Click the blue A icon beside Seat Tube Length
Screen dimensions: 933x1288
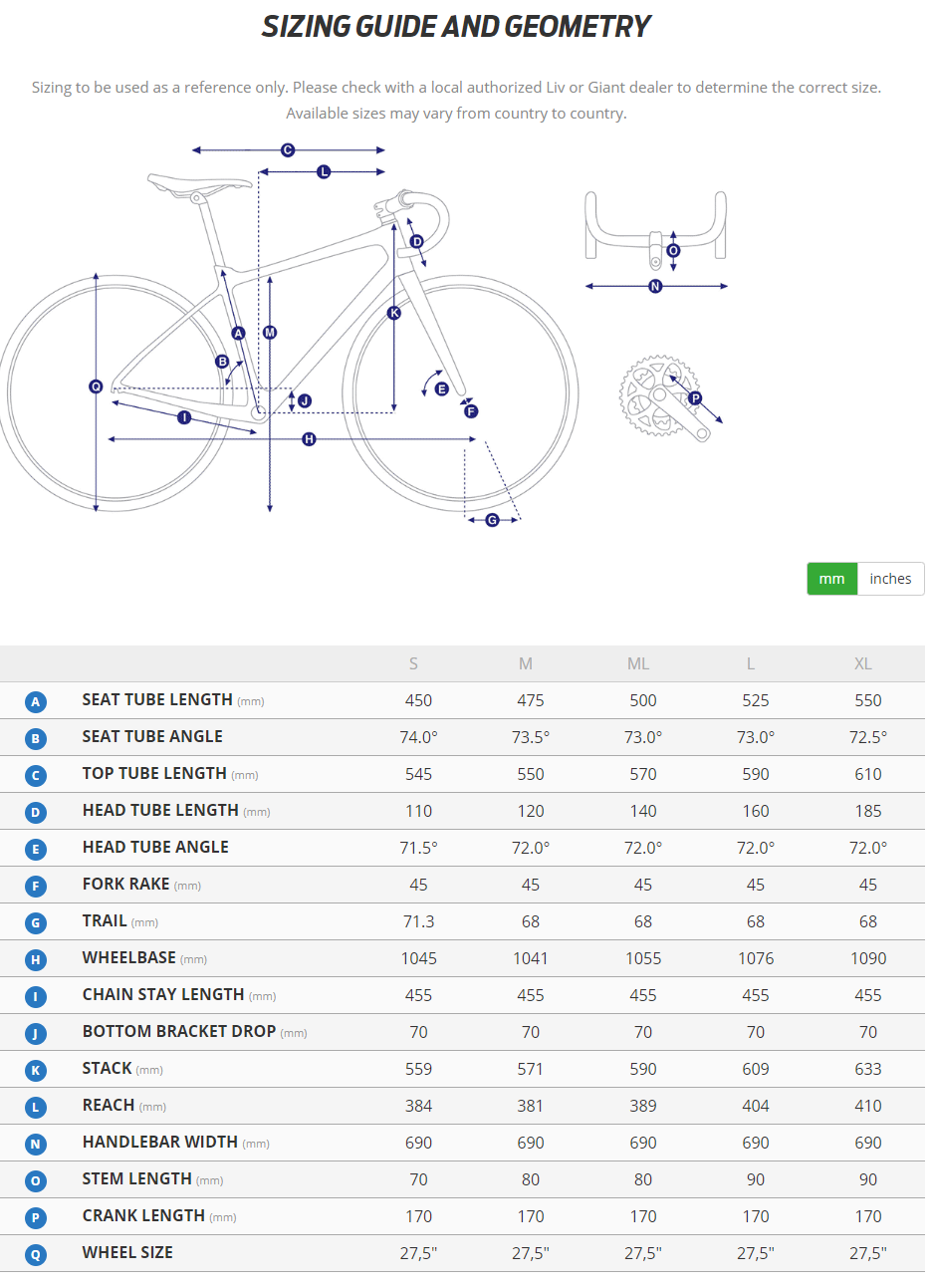pyautogui.click(x=36, y=701)
